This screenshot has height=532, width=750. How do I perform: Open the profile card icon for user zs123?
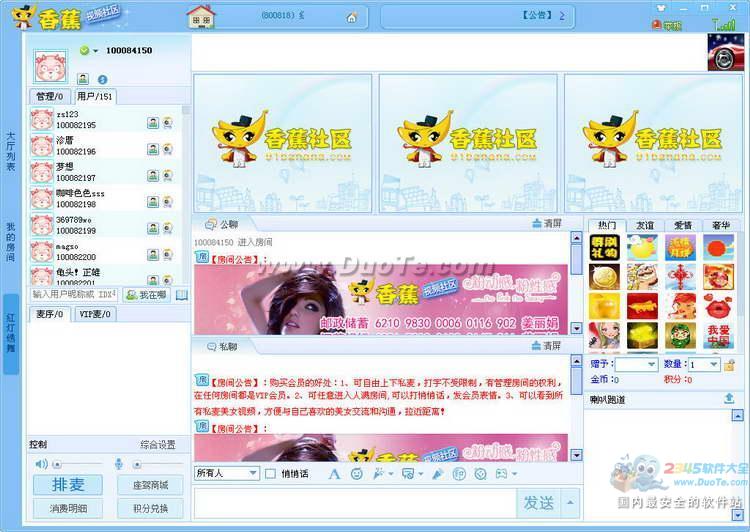click(153, 123)
